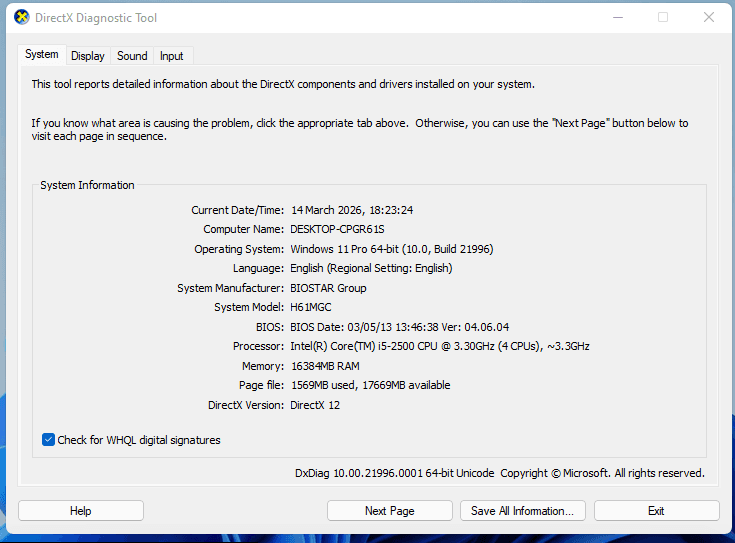Click the Help button
This screenshot has height=543, width=735.
click(x=81, y=511)
